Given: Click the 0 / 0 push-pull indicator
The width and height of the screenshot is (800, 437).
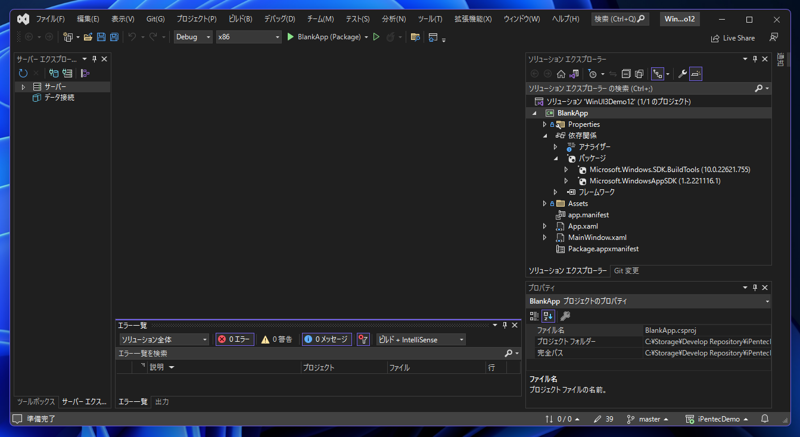Looking at the screenshot, I should [x=562, y=419].
